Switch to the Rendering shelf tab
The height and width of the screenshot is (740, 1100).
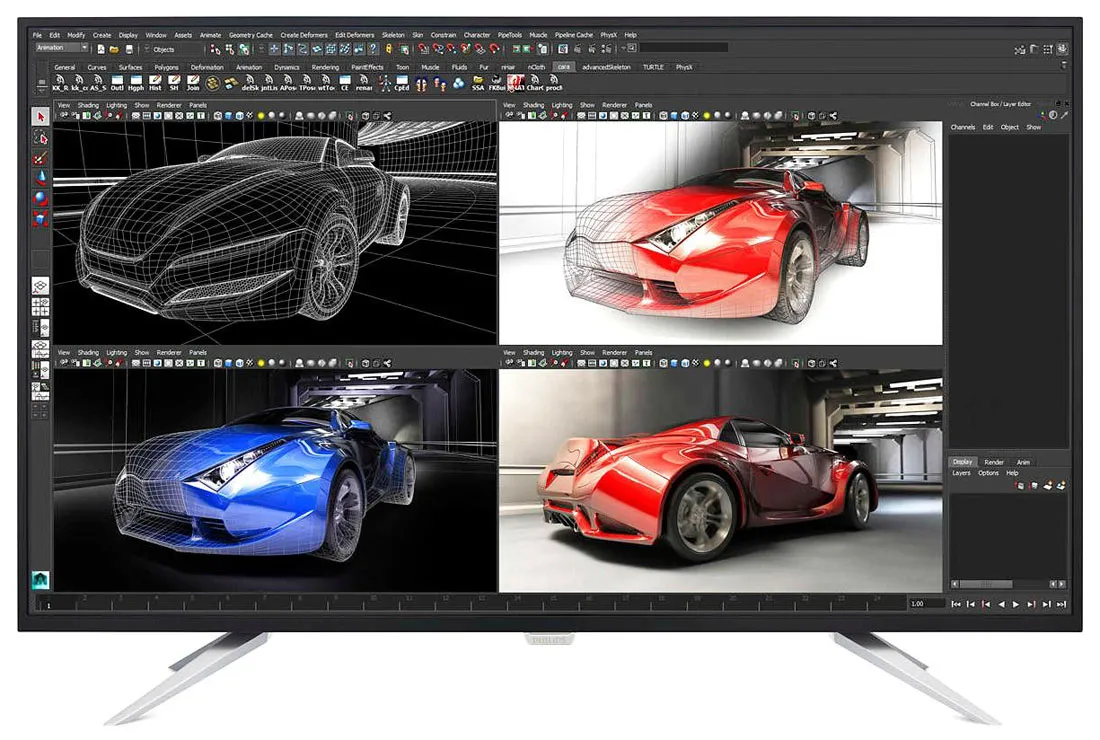(x=325, y=68)
